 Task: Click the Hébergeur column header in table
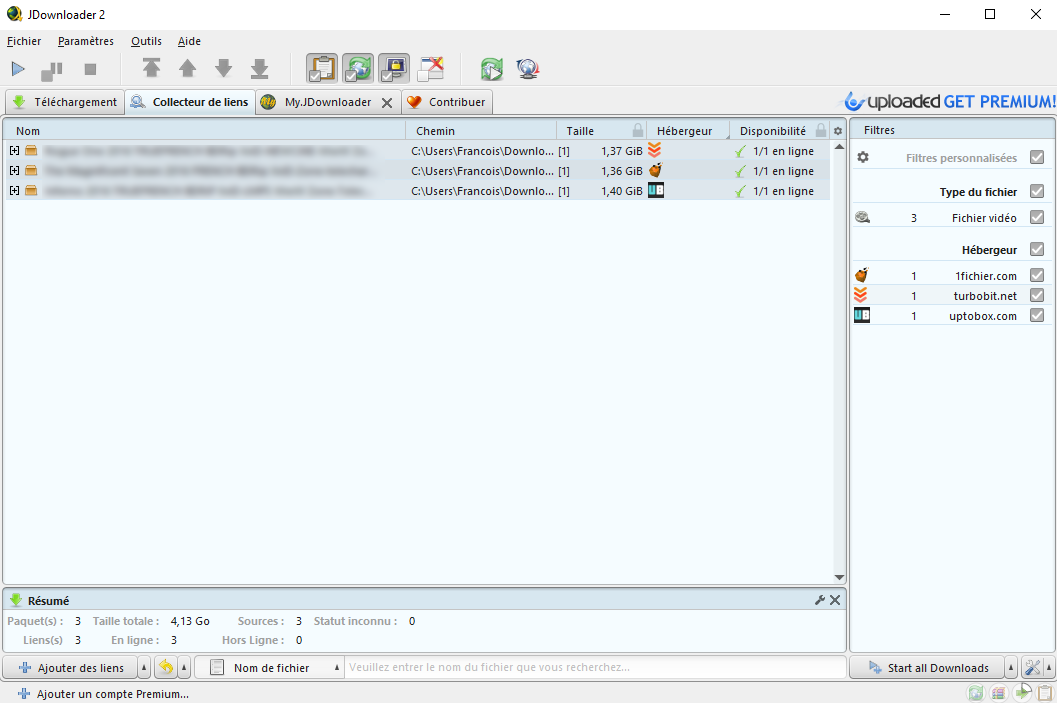point(688,131)
